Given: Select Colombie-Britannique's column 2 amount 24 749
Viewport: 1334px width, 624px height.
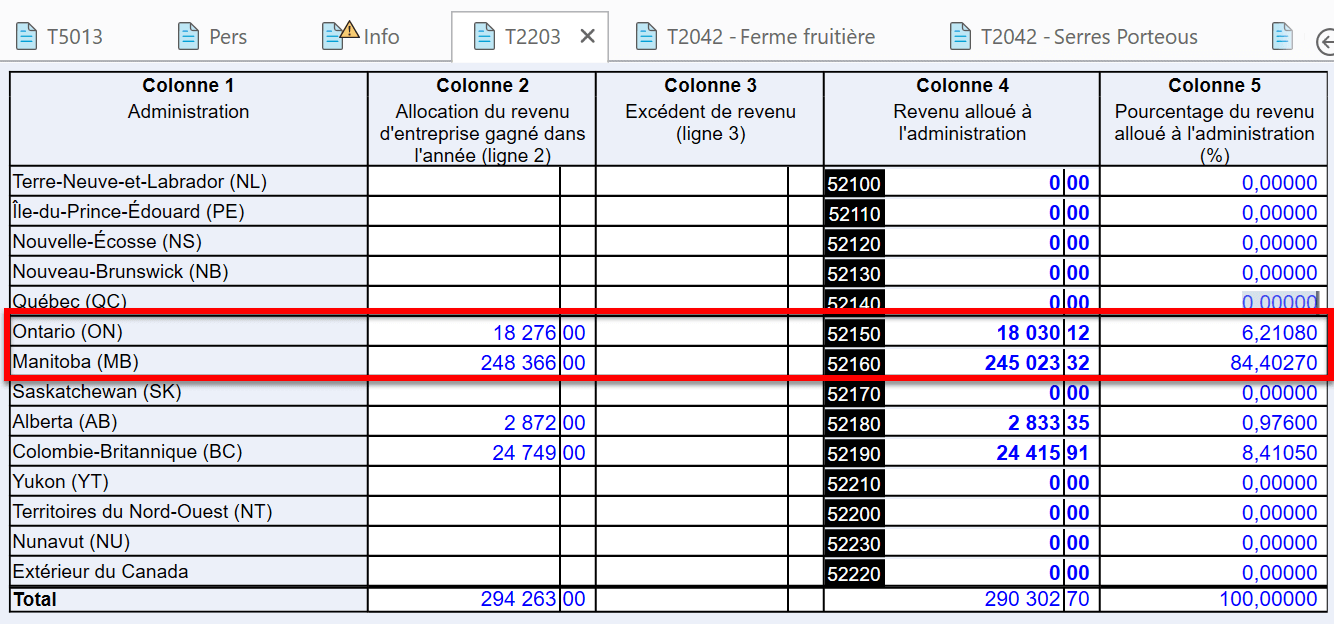Looking at the screenshot, I should [524, 452].
